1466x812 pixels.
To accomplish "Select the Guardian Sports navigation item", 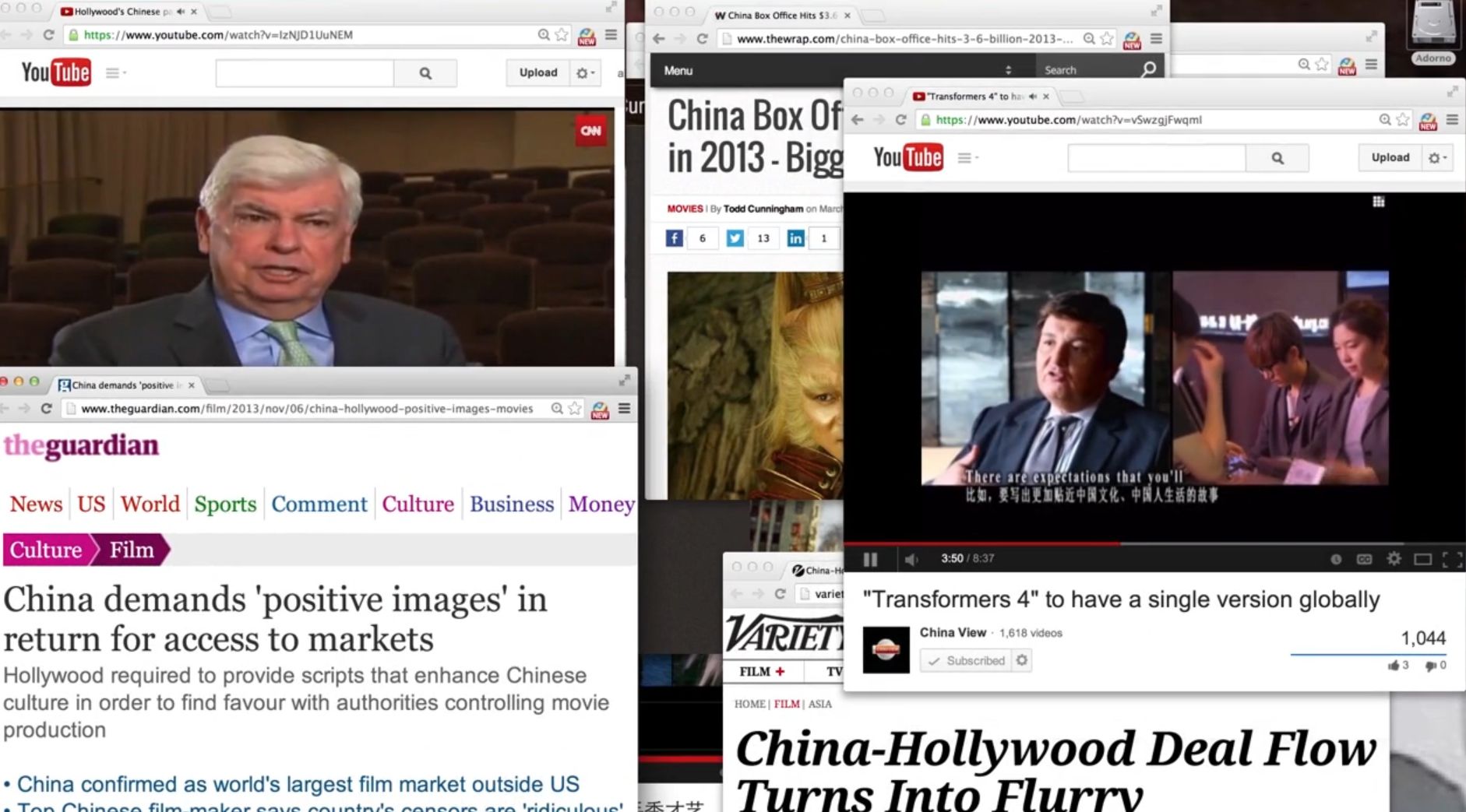I will pyautogui.click(x=225, y=504).
